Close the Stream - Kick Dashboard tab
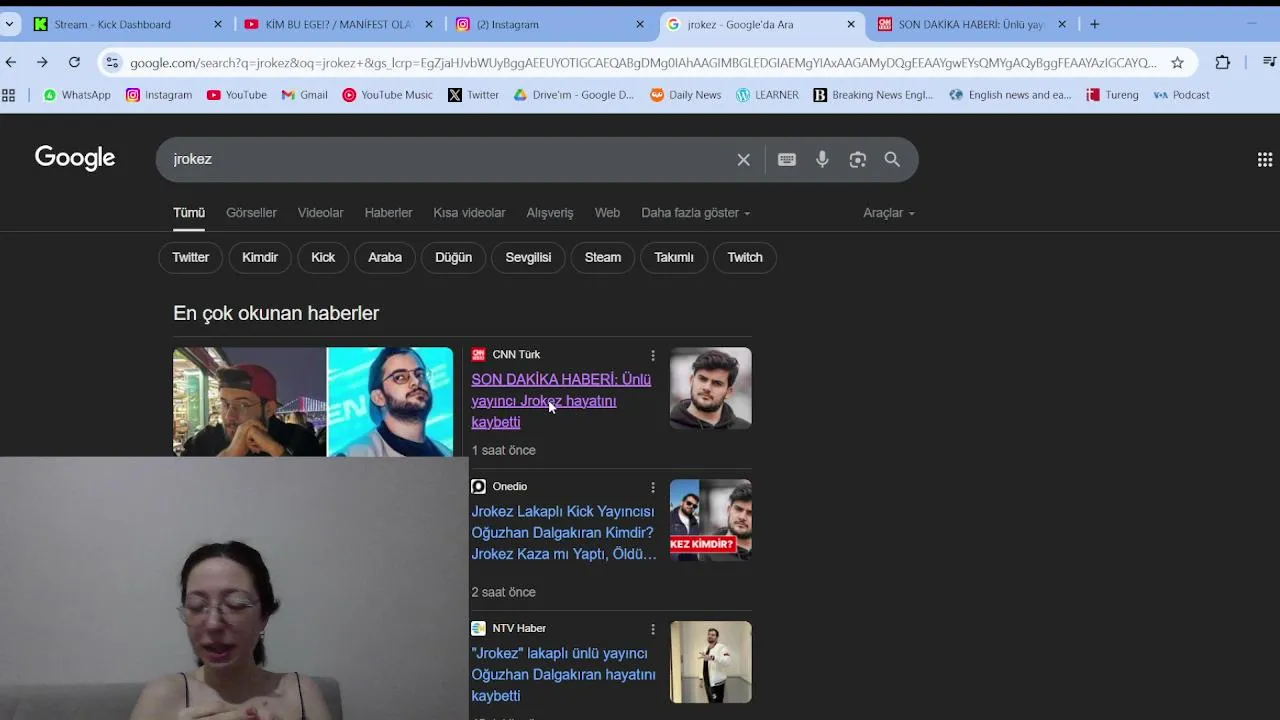The width and height of the screenshot is (1280, 720). pos(218,24)
